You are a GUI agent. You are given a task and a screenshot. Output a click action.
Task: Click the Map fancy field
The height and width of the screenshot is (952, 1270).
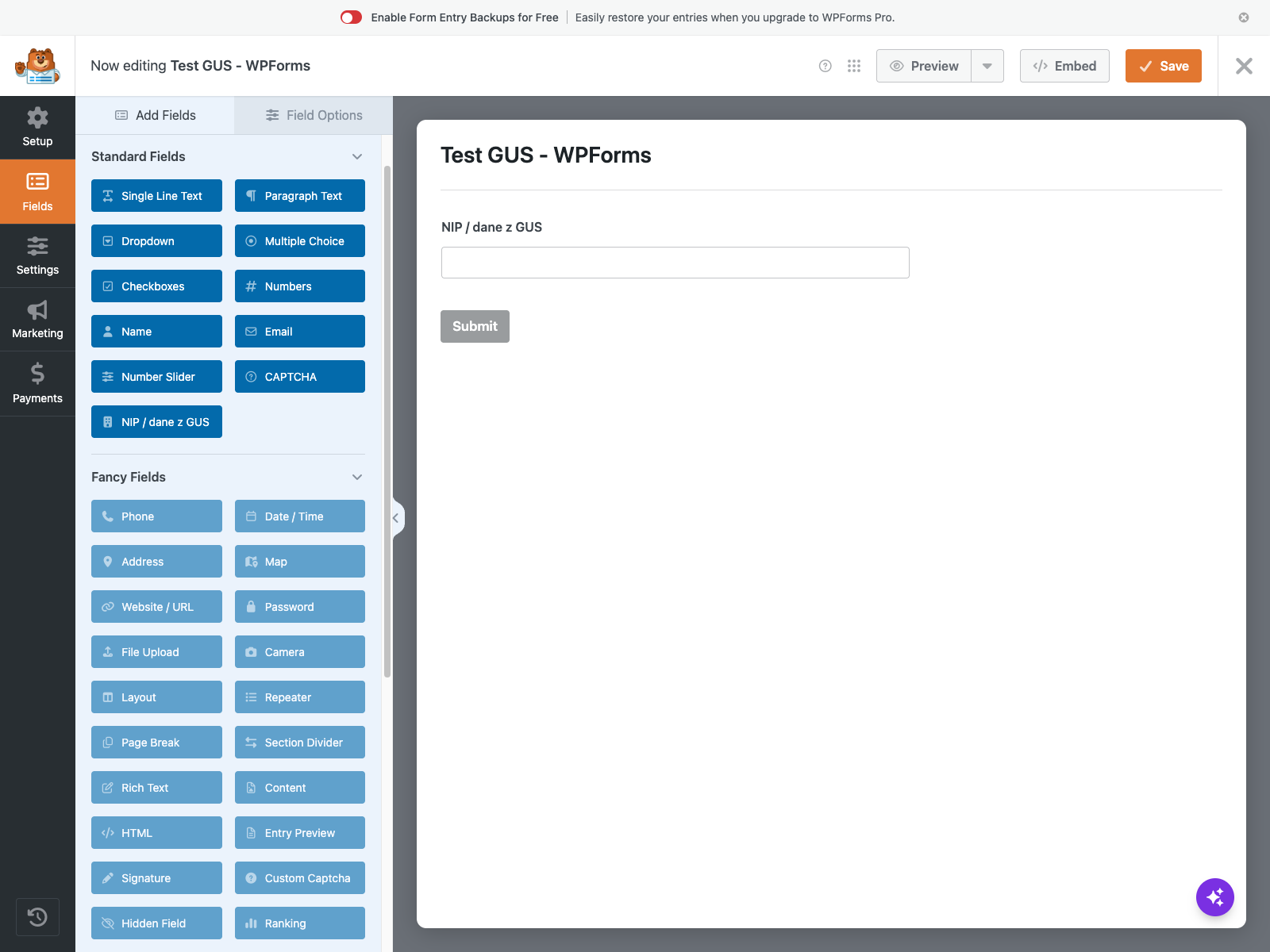300,562
